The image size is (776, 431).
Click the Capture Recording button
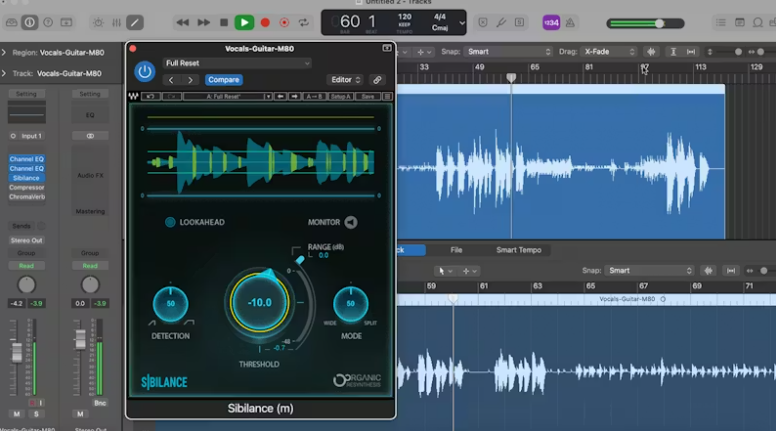(284, 23)
